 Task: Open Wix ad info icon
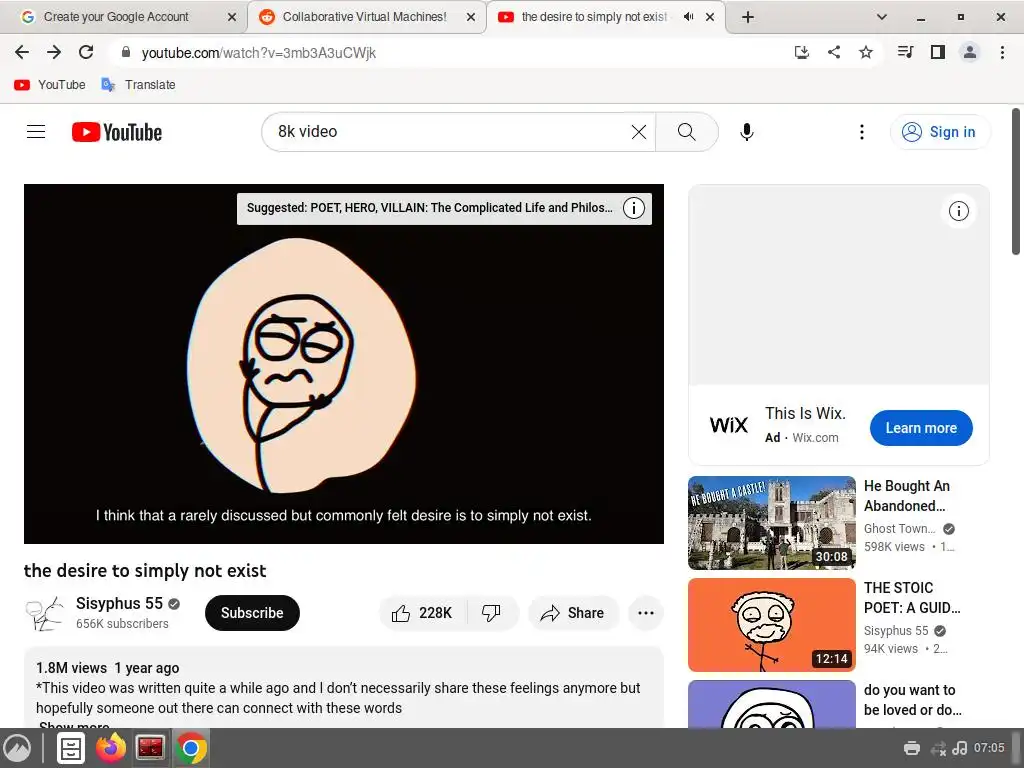click(x=958, y=211)
